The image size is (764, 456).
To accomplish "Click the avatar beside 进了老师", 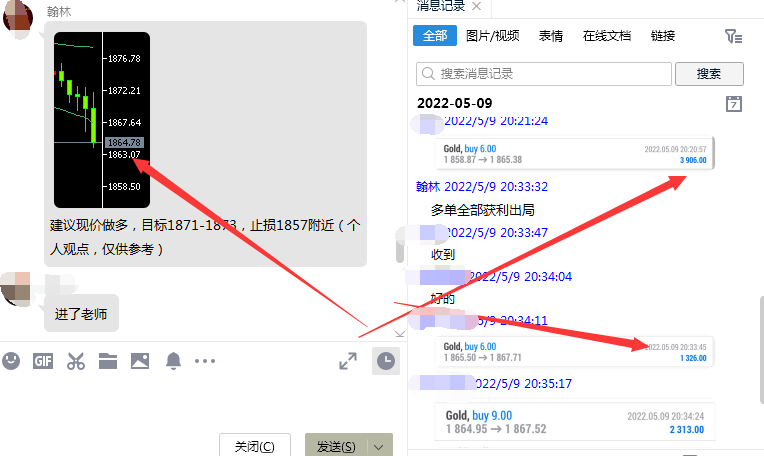I will [x=16, y=289].
